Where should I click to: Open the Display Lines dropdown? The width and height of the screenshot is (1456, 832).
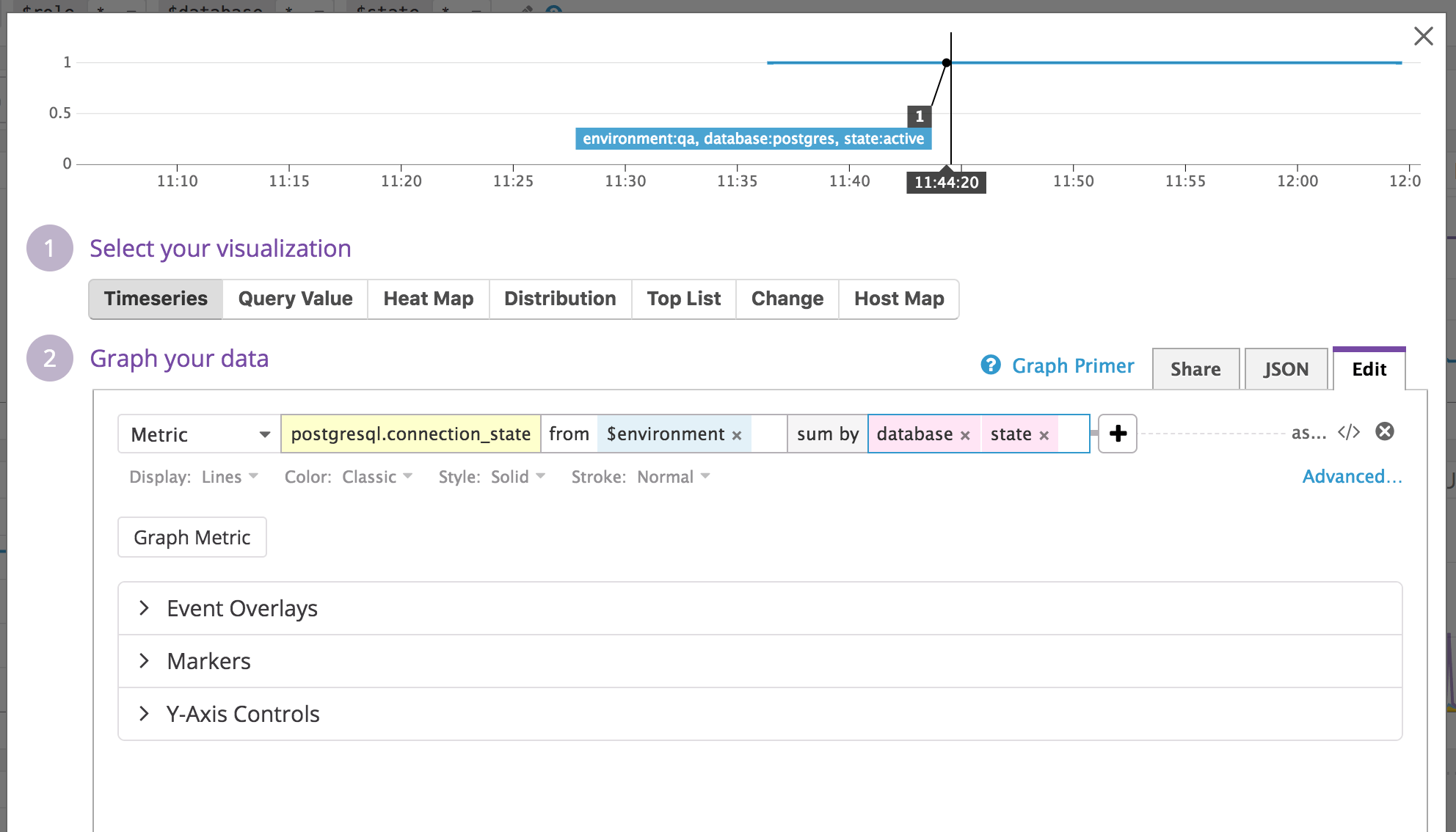pos(230,476)
